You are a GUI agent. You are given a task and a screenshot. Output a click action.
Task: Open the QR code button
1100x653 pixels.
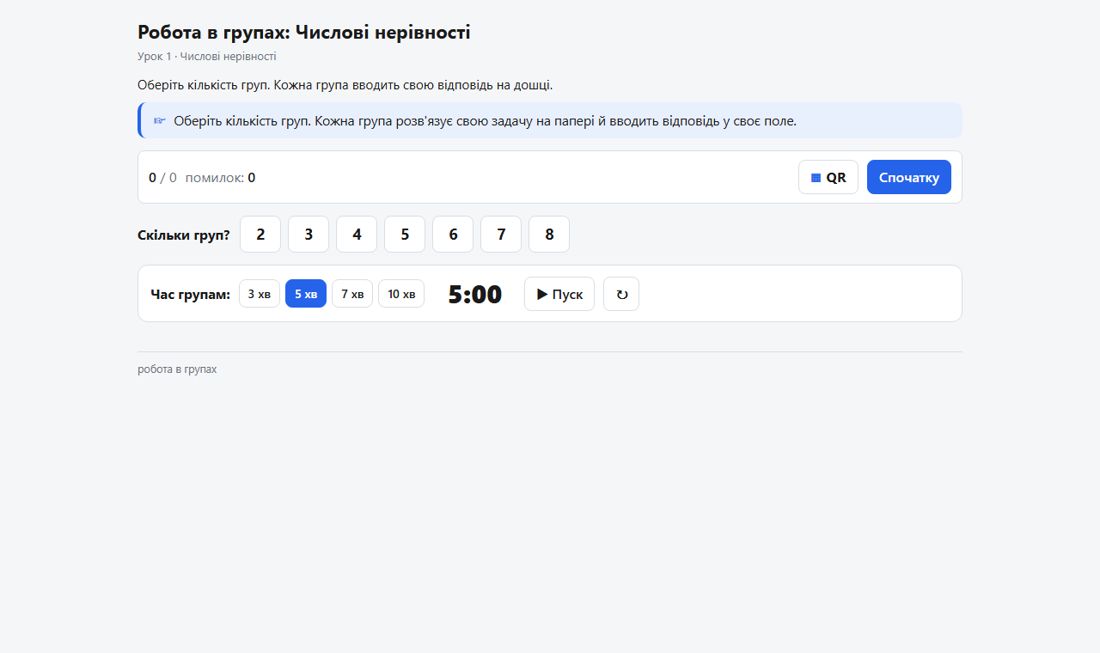tap(828, 177)
